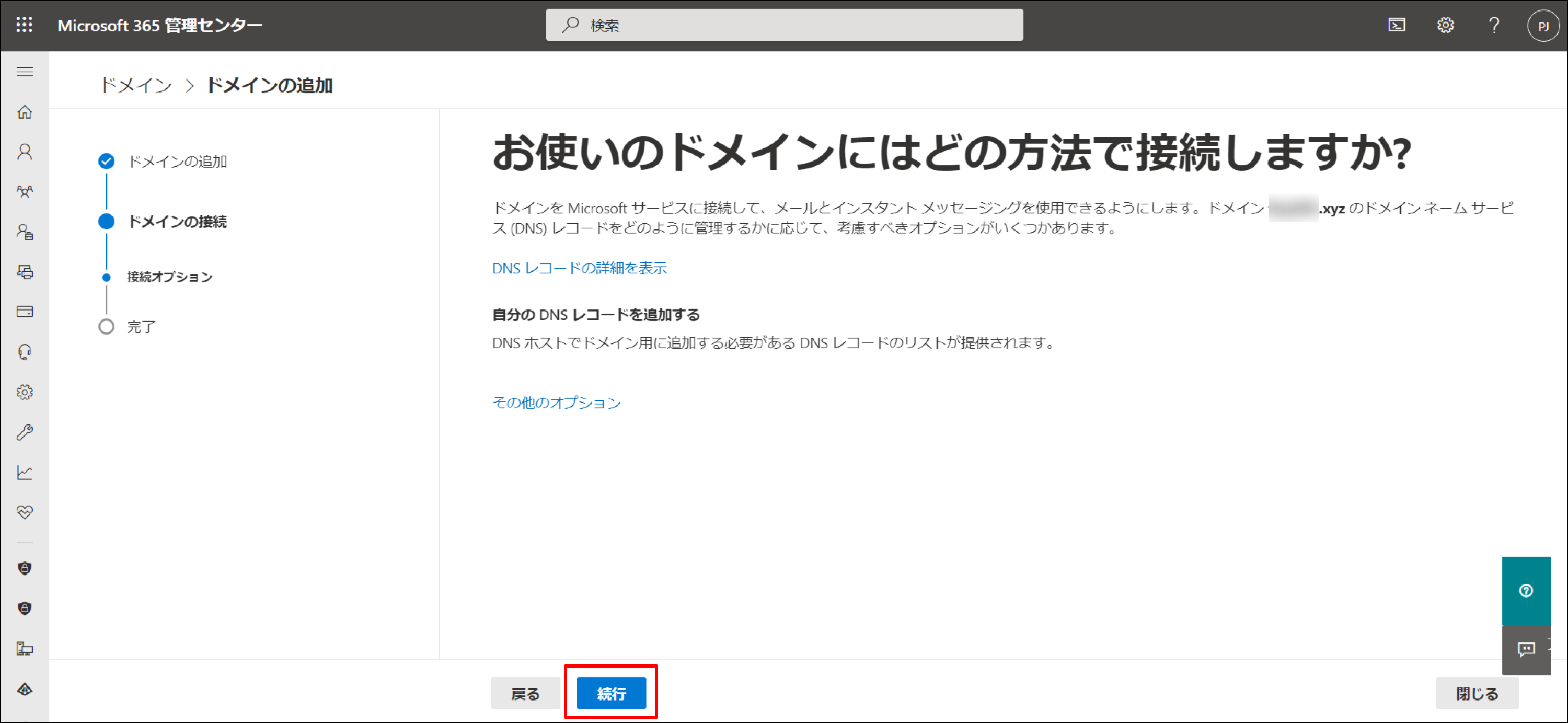
Task: Expand the その他のオプション link
Action: point(556,402)
